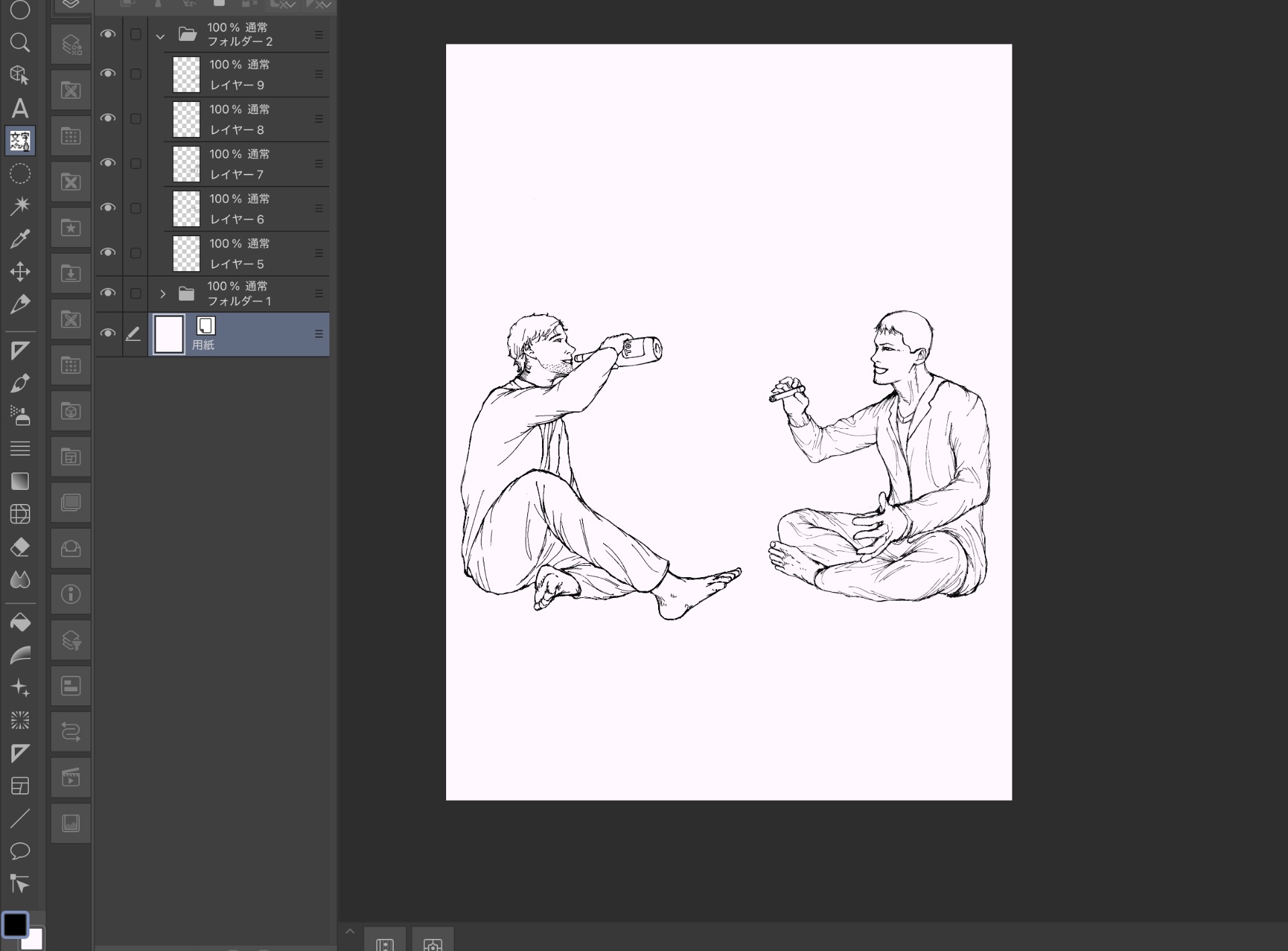This screenshot has width=1288, height=951.
Task: Open 用紙 layer row handle menu
Action: pos(319,334)
